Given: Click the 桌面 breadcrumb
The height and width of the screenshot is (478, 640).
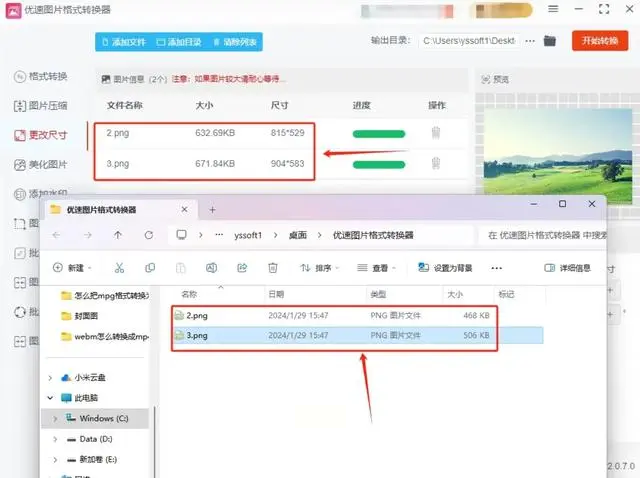Looking at the screenshot, I should [298, 235].
